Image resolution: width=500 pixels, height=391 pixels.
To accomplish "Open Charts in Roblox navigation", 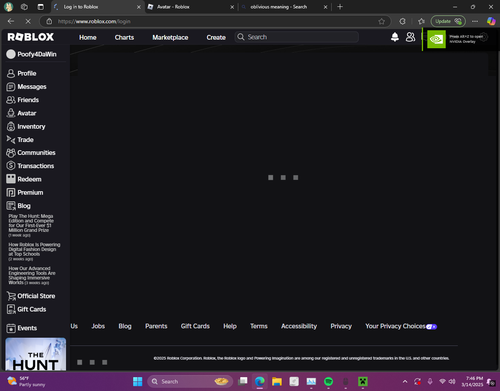I will point(124,37).
